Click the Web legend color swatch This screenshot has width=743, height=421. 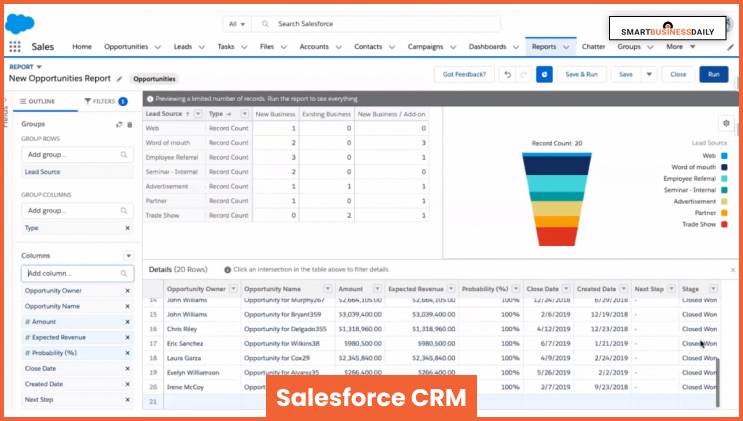pos(724,156)
